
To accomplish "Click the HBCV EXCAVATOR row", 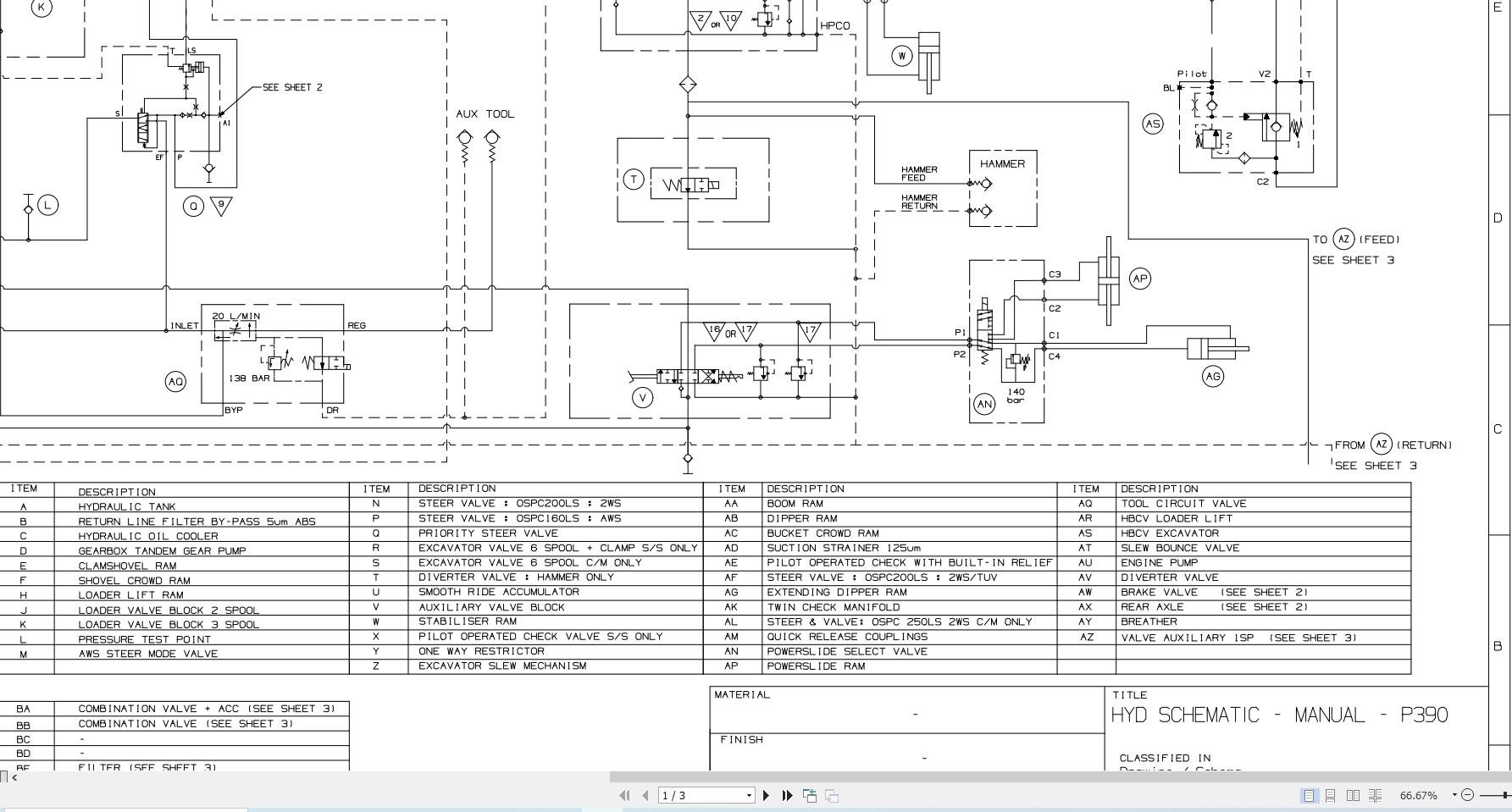I will click(x=1235, y=533).
